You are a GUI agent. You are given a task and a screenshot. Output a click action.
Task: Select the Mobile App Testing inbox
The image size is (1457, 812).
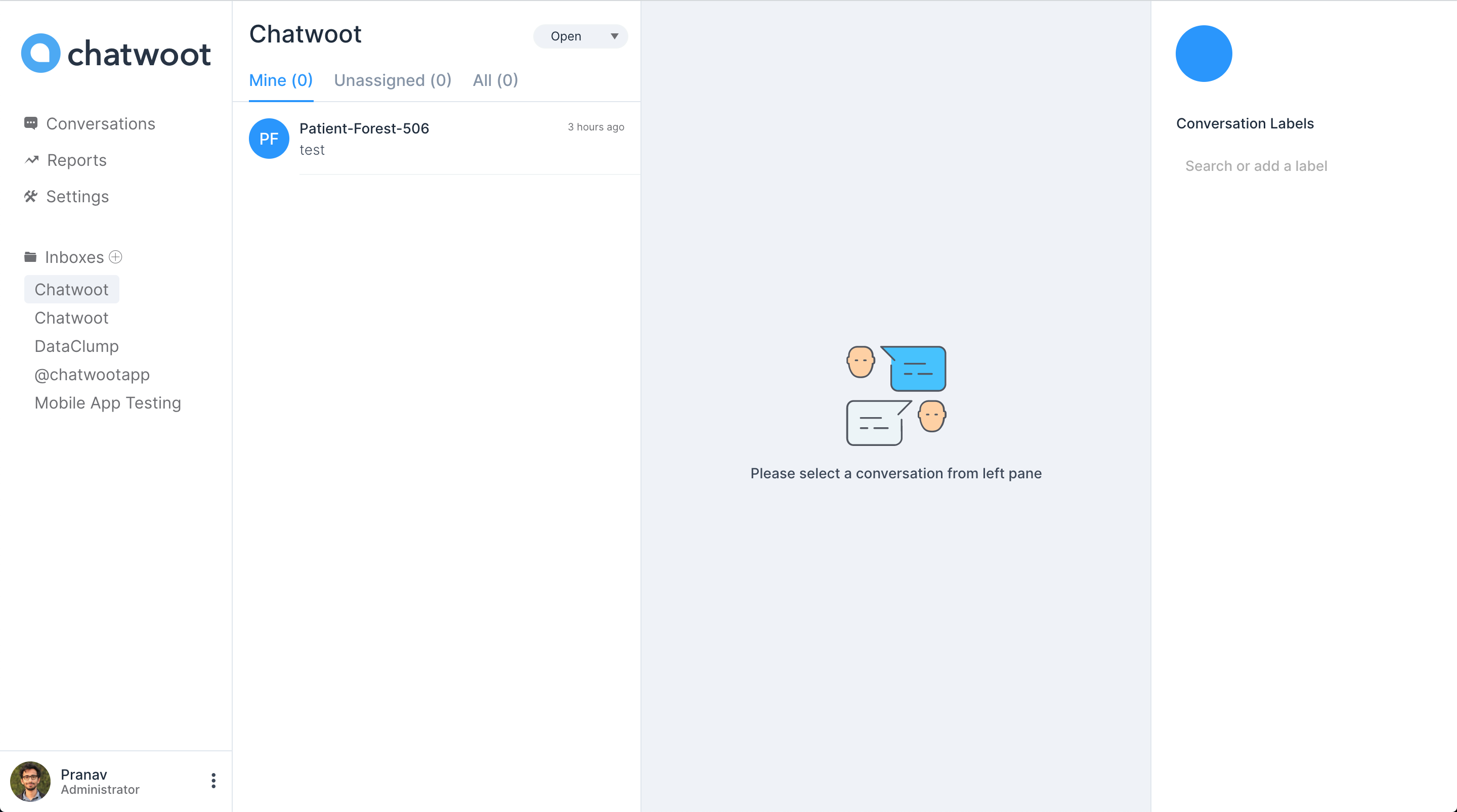[x=107, y=402]
